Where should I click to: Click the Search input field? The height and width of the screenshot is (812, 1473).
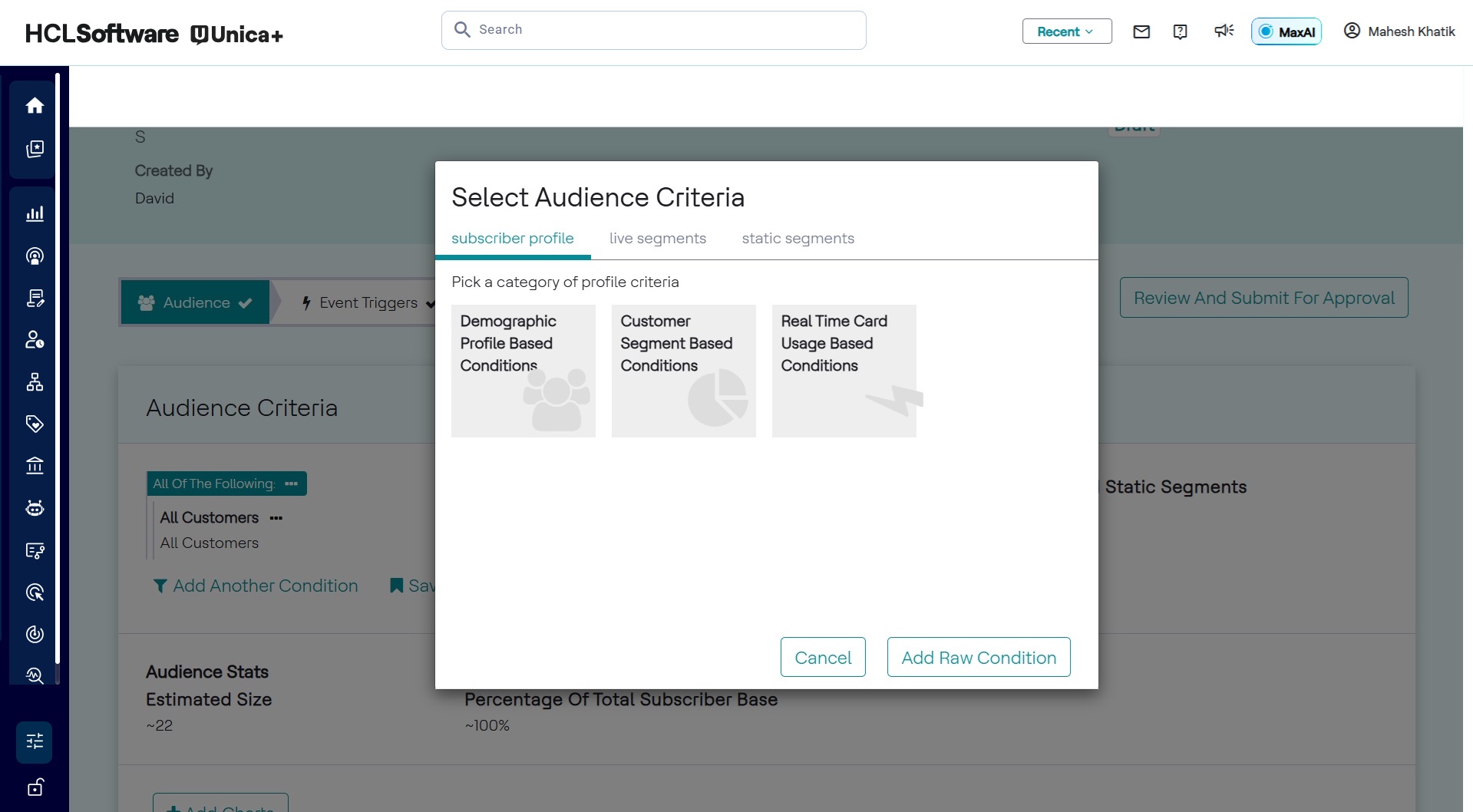click(654, 30)
